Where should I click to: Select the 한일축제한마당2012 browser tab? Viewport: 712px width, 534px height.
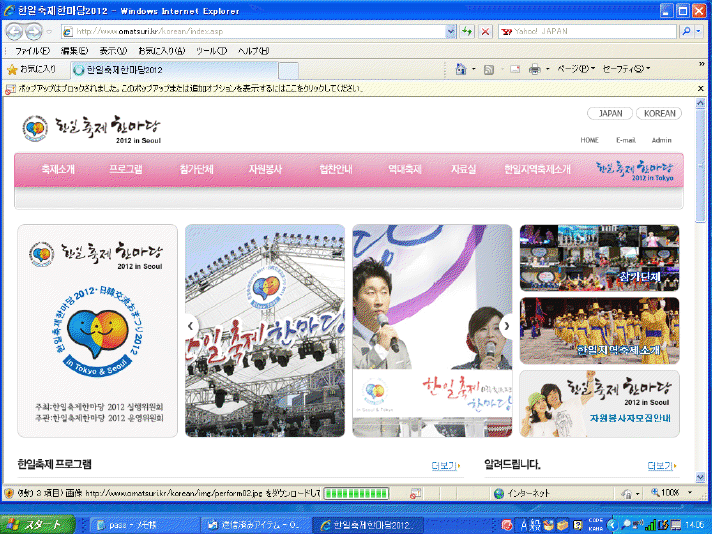tap(174, 70)
